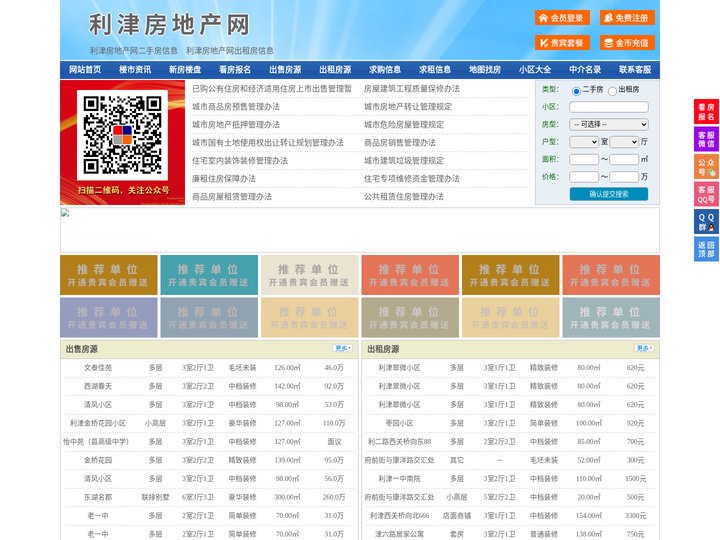This screenshot has width=720, height=540.
Task: Open the 文泰佳苑 sale listing
Action: 98,368
